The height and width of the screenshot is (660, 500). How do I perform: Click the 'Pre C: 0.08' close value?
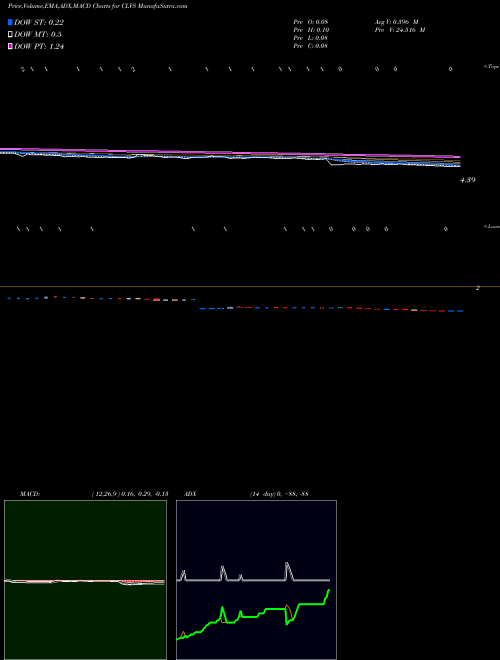311,46
